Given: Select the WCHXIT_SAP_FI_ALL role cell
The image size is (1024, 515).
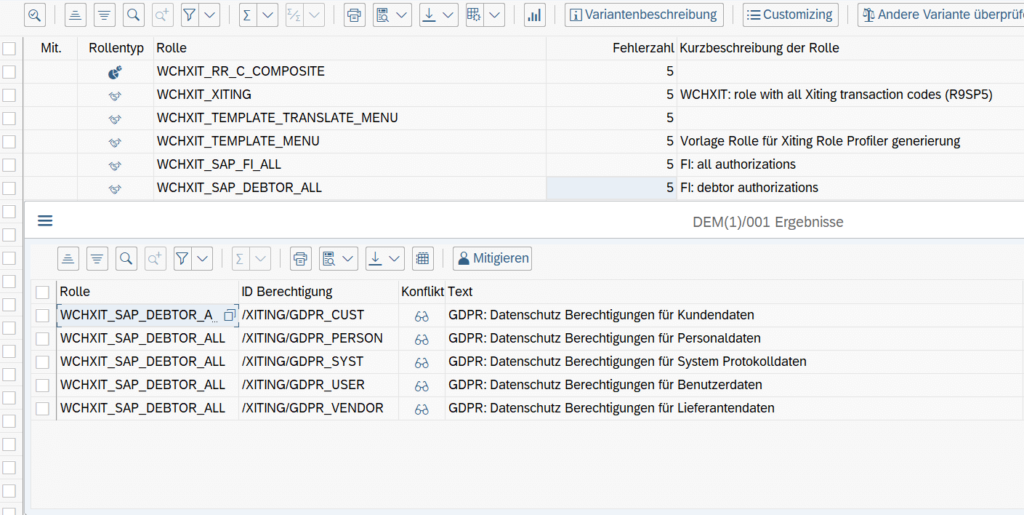Looking at the screenshot, I should click(350, 165).
